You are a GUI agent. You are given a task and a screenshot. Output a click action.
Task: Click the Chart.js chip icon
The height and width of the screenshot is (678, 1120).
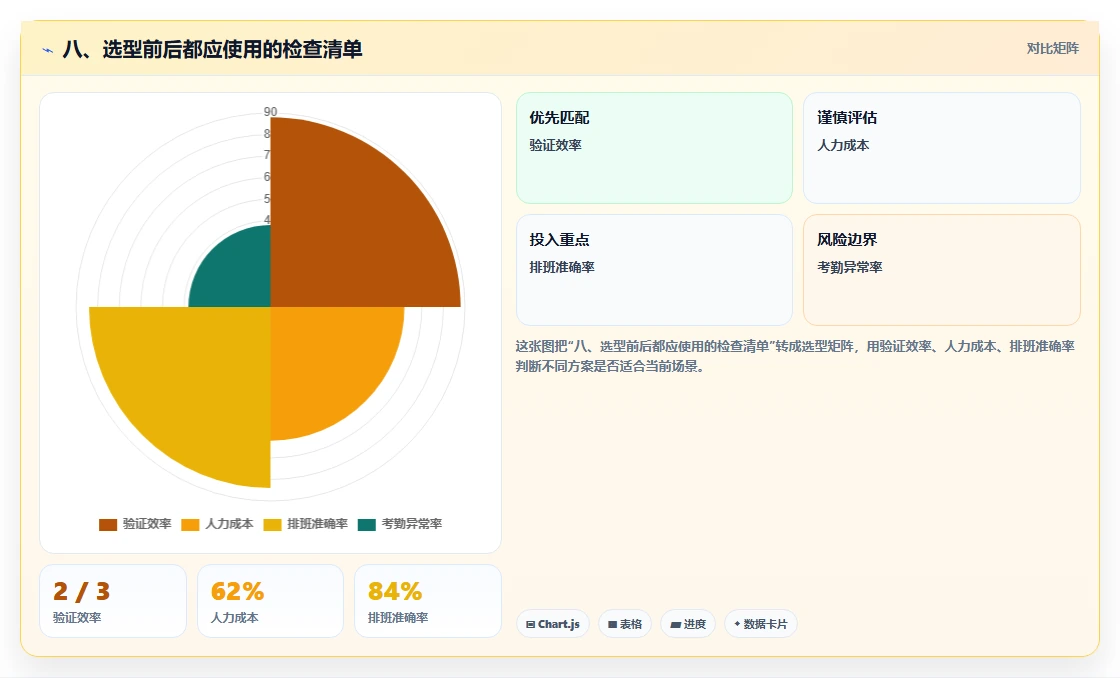pyautogui.click(x=531, y=624)
